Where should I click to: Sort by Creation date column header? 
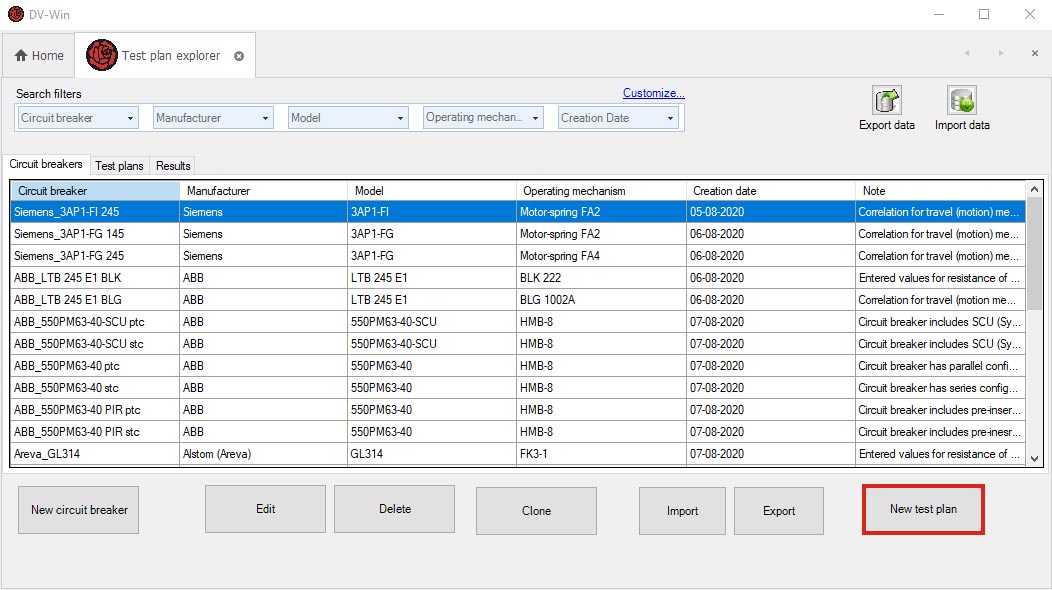tap(771, 191)
